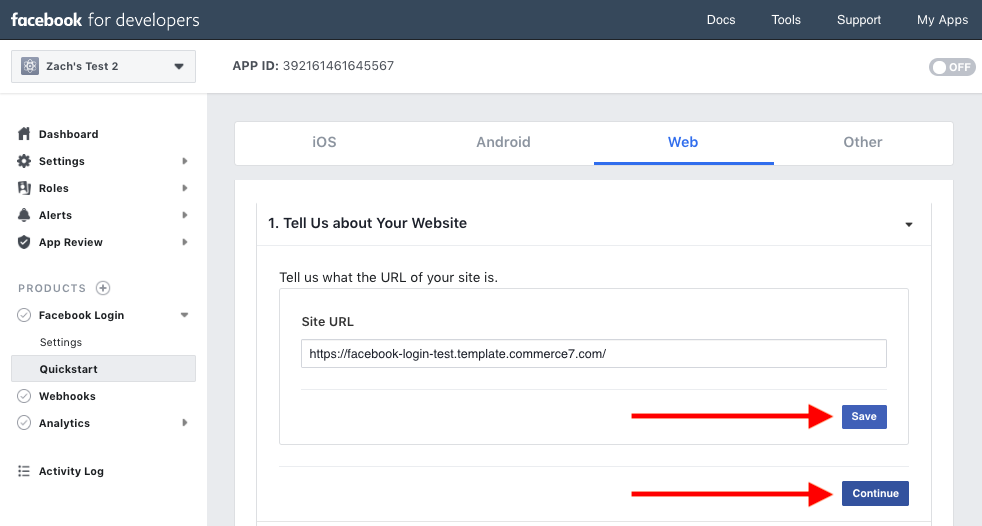Collapse the Facebook Login product menu
The height and width of the screenshot is (526, 982).
[184, 315]
